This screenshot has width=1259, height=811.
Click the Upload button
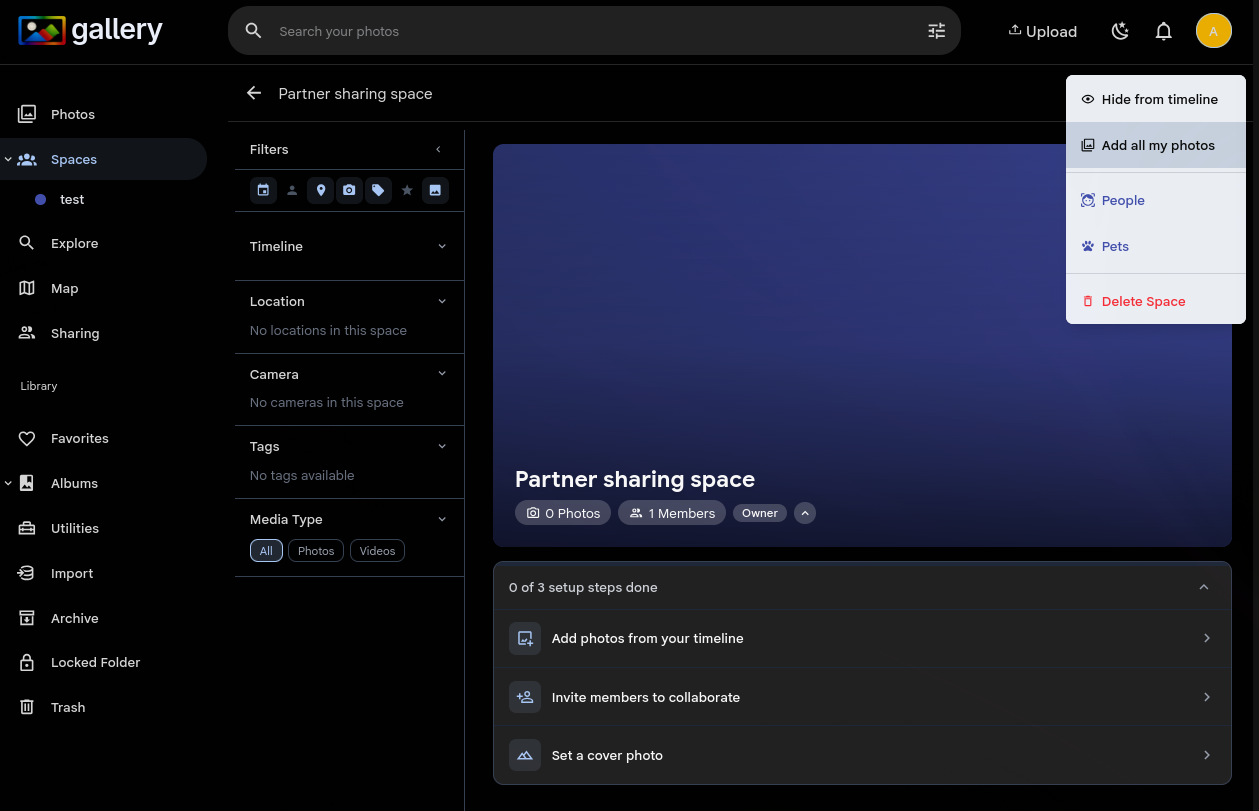tap(1043, 31)
